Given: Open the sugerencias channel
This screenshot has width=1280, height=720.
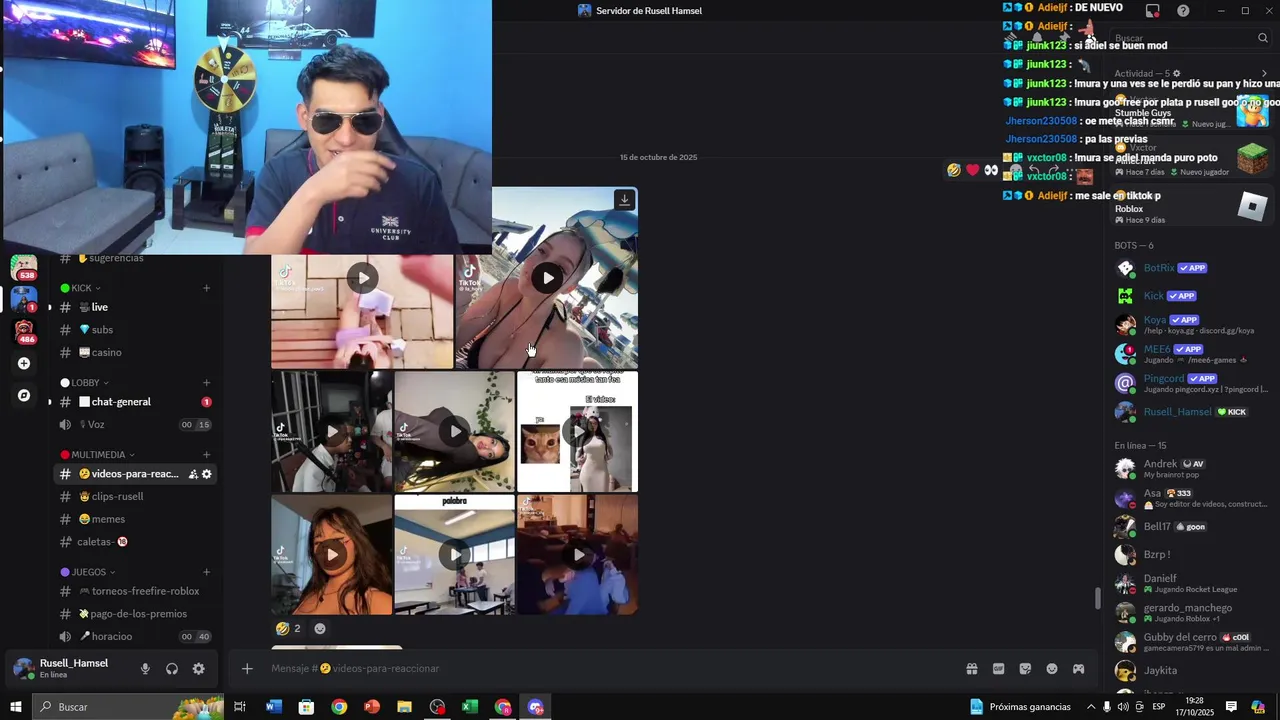Looking at the screenshot, I should [135, 259].
